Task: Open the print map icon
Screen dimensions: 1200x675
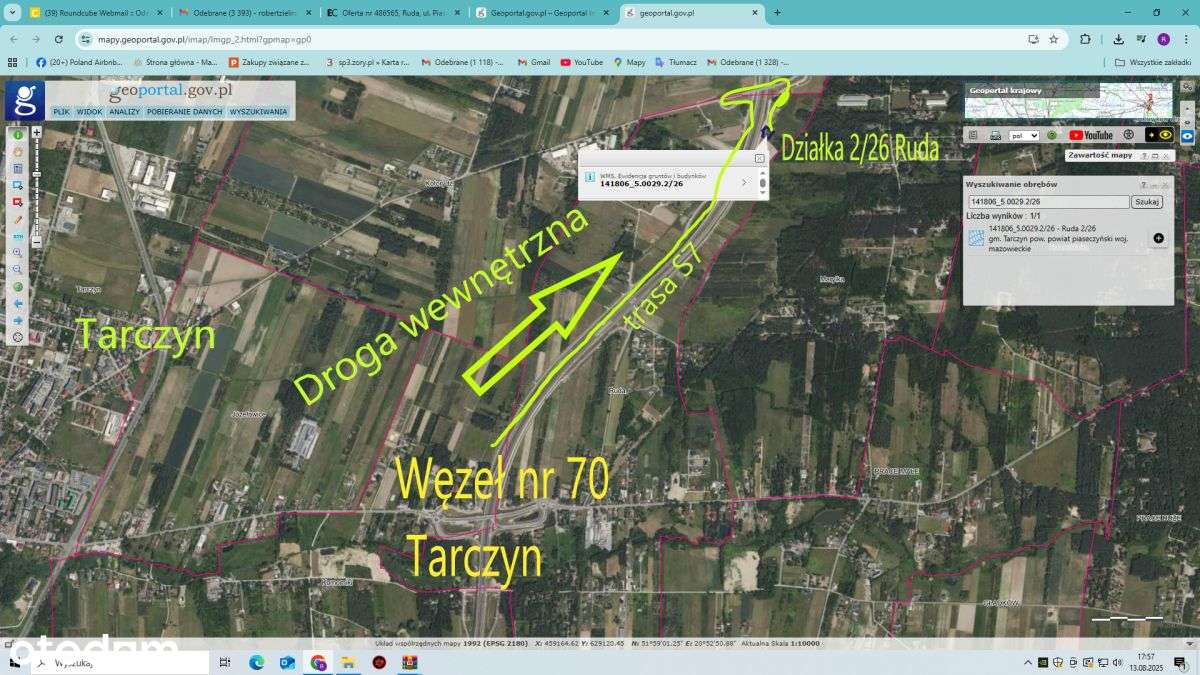Action: [995, 135]
